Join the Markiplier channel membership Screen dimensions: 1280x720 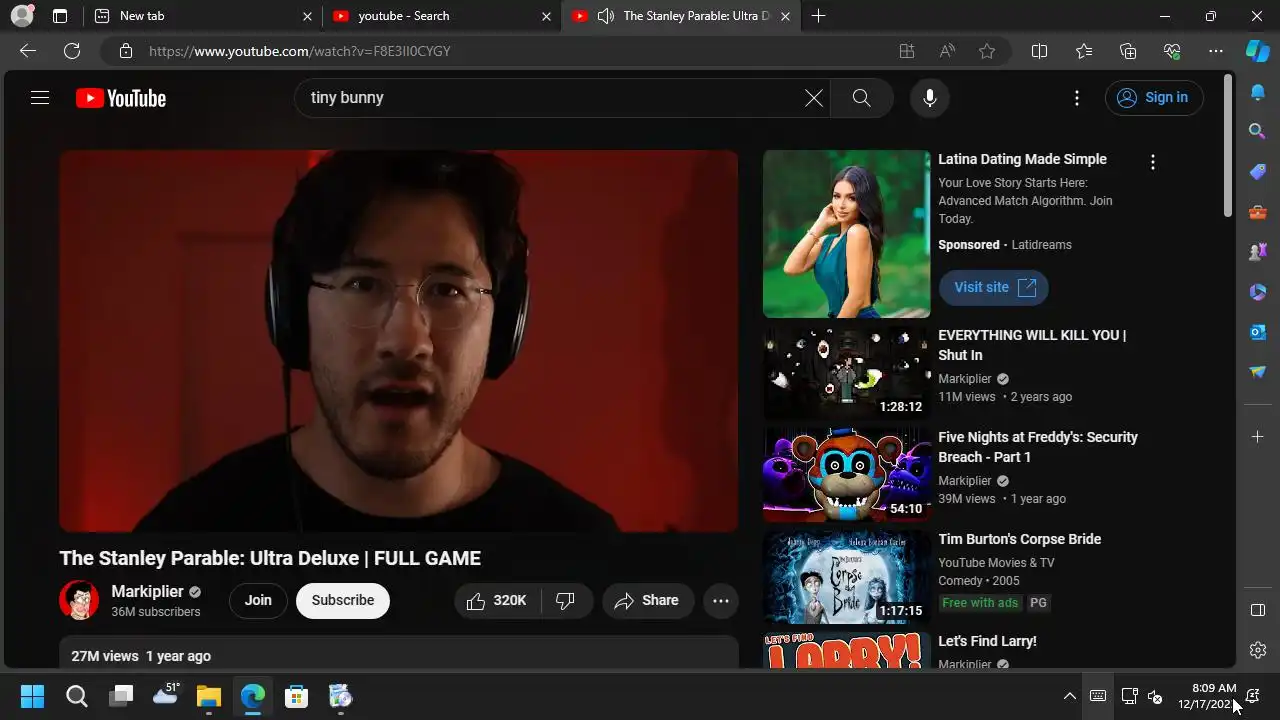coord(258,600)
